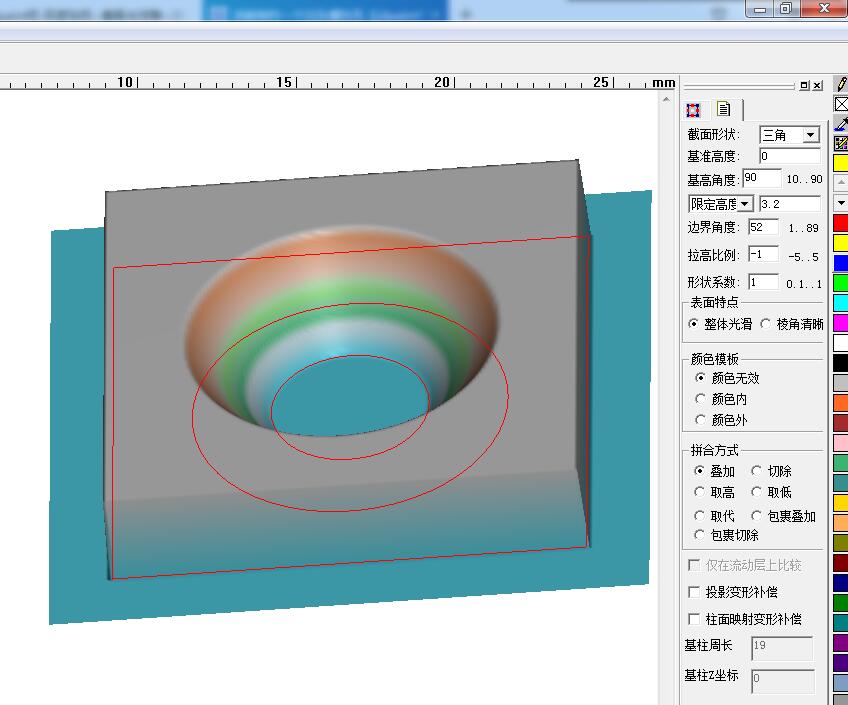
Task: Click the 10..90 range hint text
Action: click(x=804, y=179)
